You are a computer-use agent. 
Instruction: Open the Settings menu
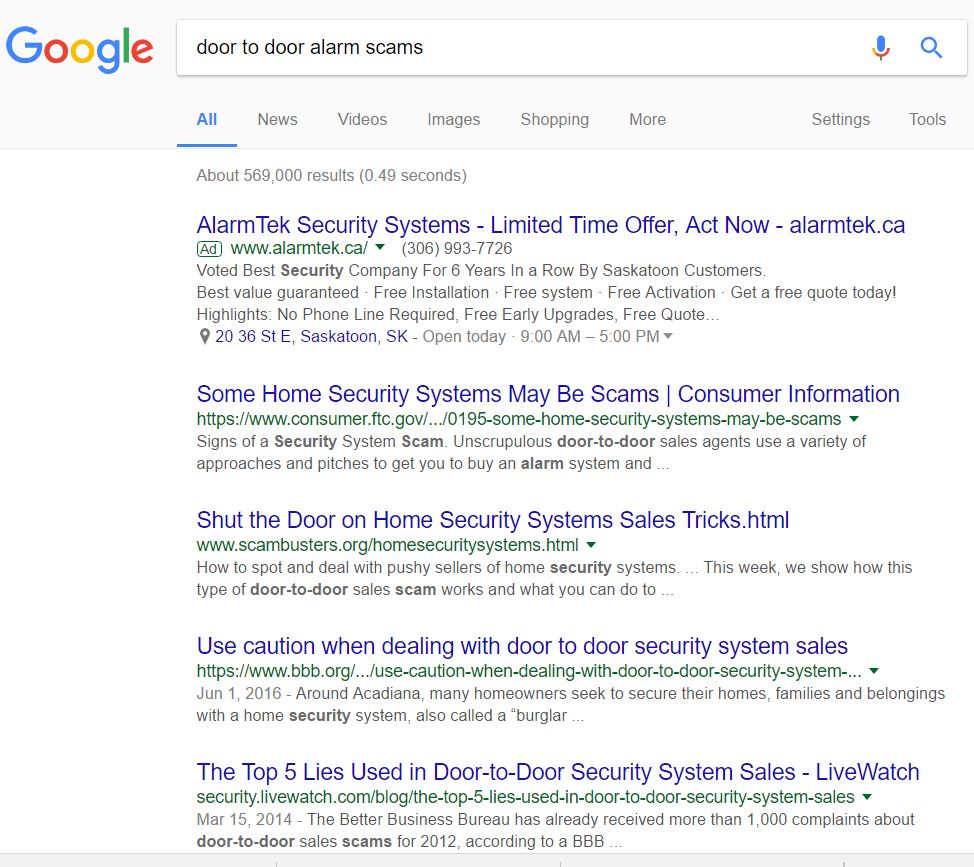[x=840, y=119]
